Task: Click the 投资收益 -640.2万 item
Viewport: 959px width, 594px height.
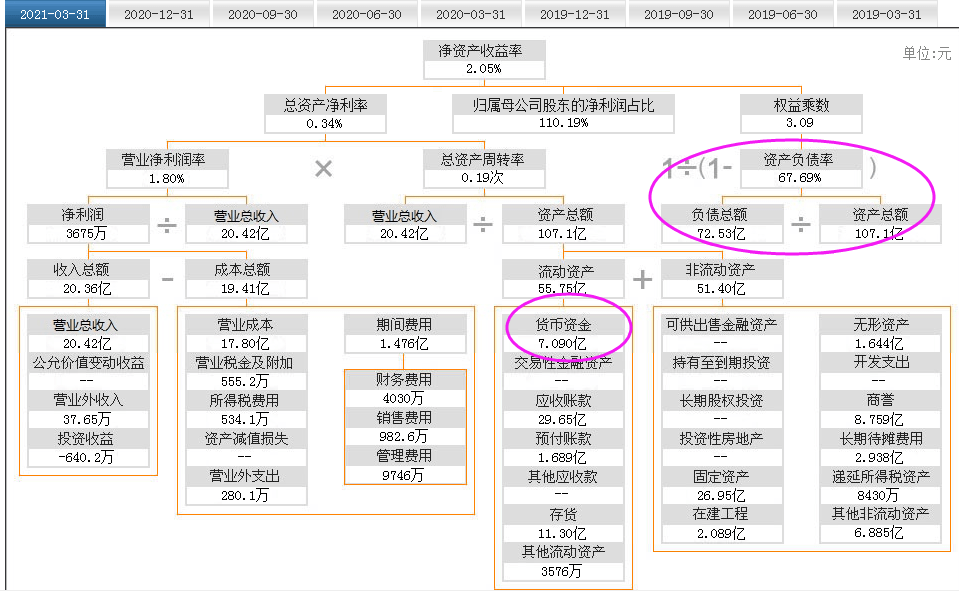Action: 88,448
